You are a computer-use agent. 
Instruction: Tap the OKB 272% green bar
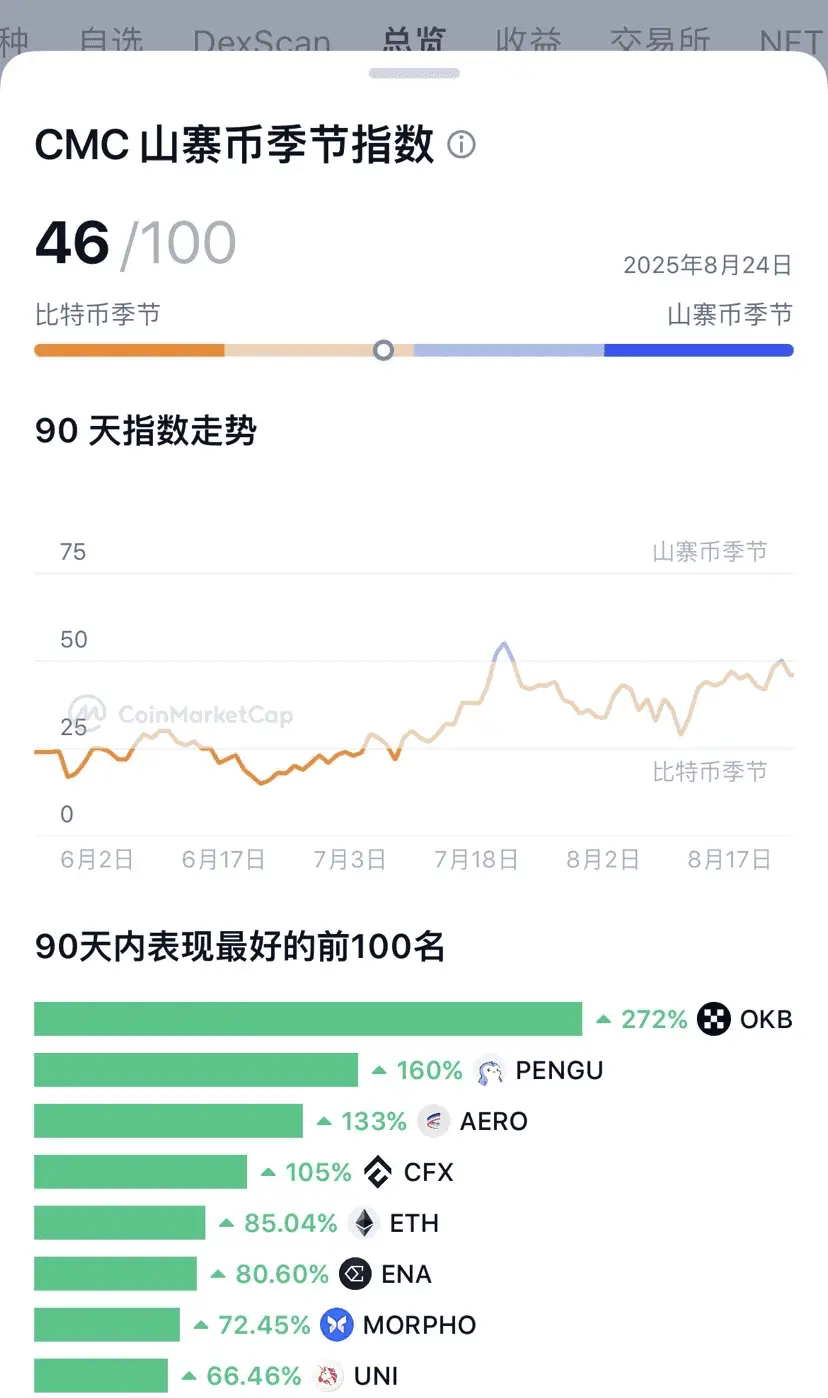tap(308, 1019)
